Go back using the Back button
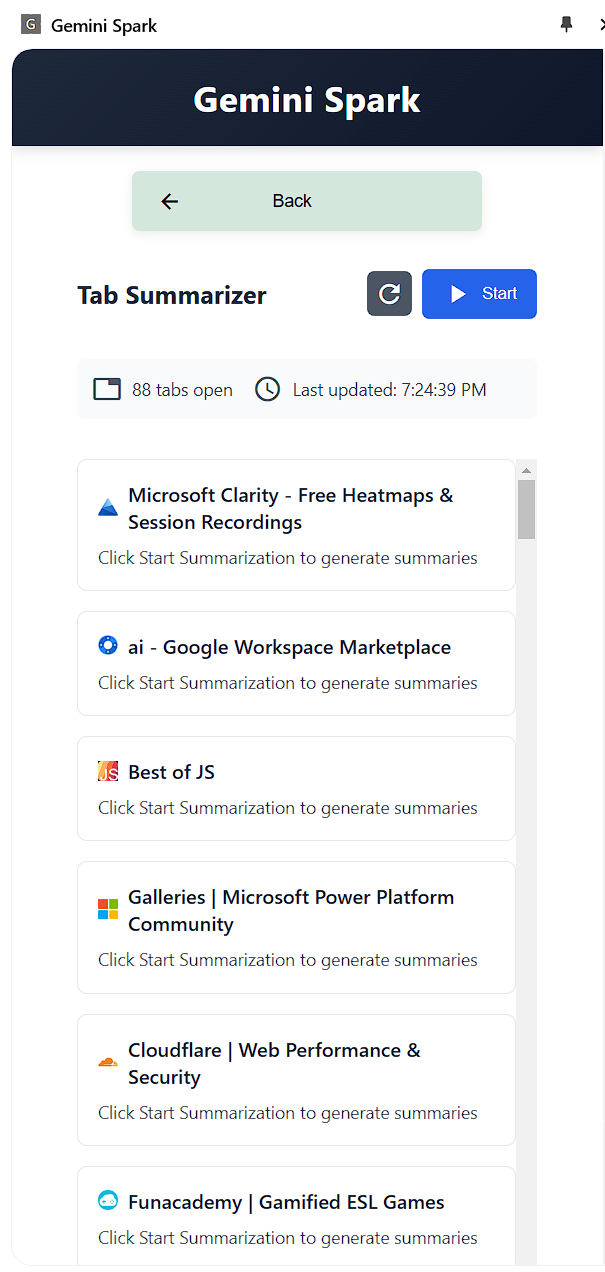Image resolution: width=605 pixels, height=1272 pixels. 306,201
